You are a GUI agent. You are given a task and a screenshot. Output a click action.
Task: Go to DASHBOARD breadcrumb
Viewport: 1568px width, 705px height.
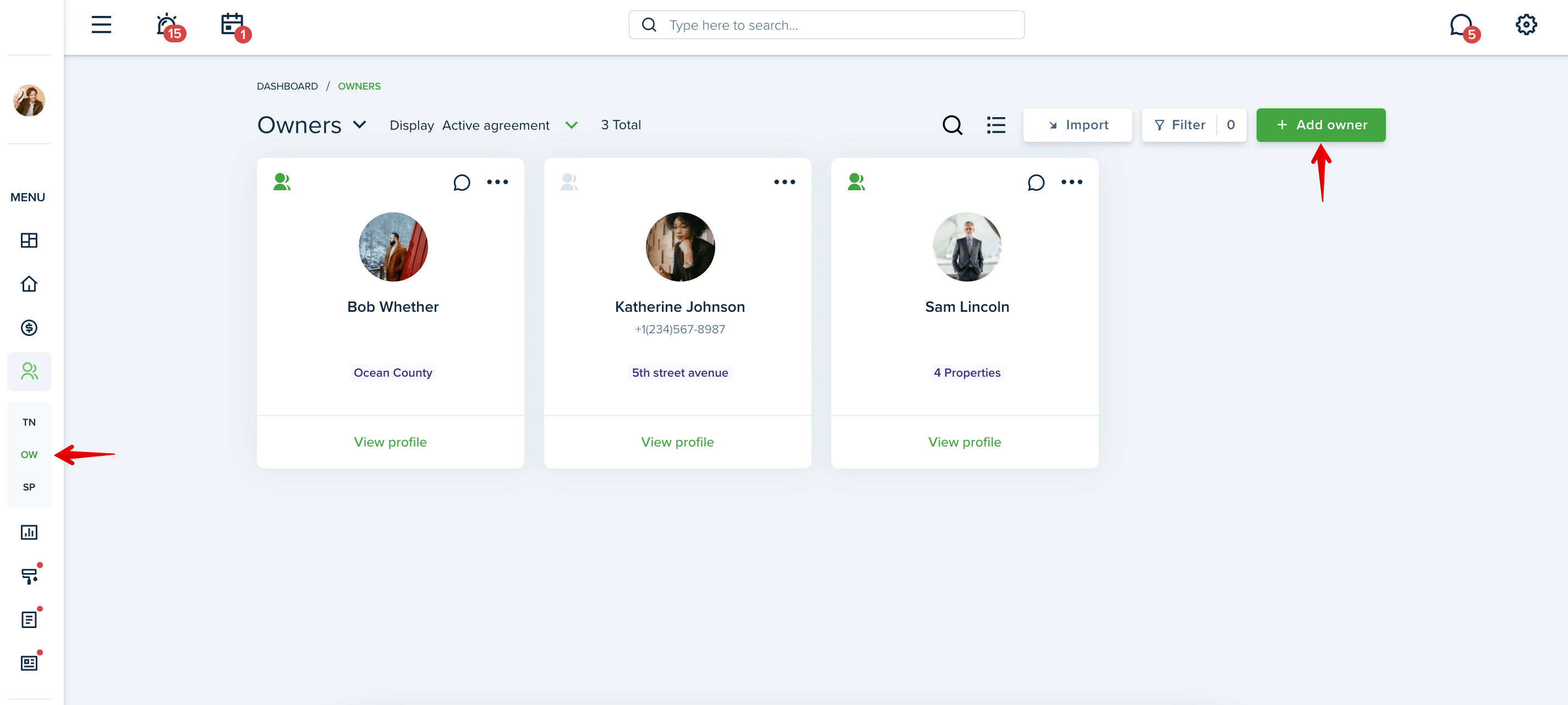coord(287,86)
